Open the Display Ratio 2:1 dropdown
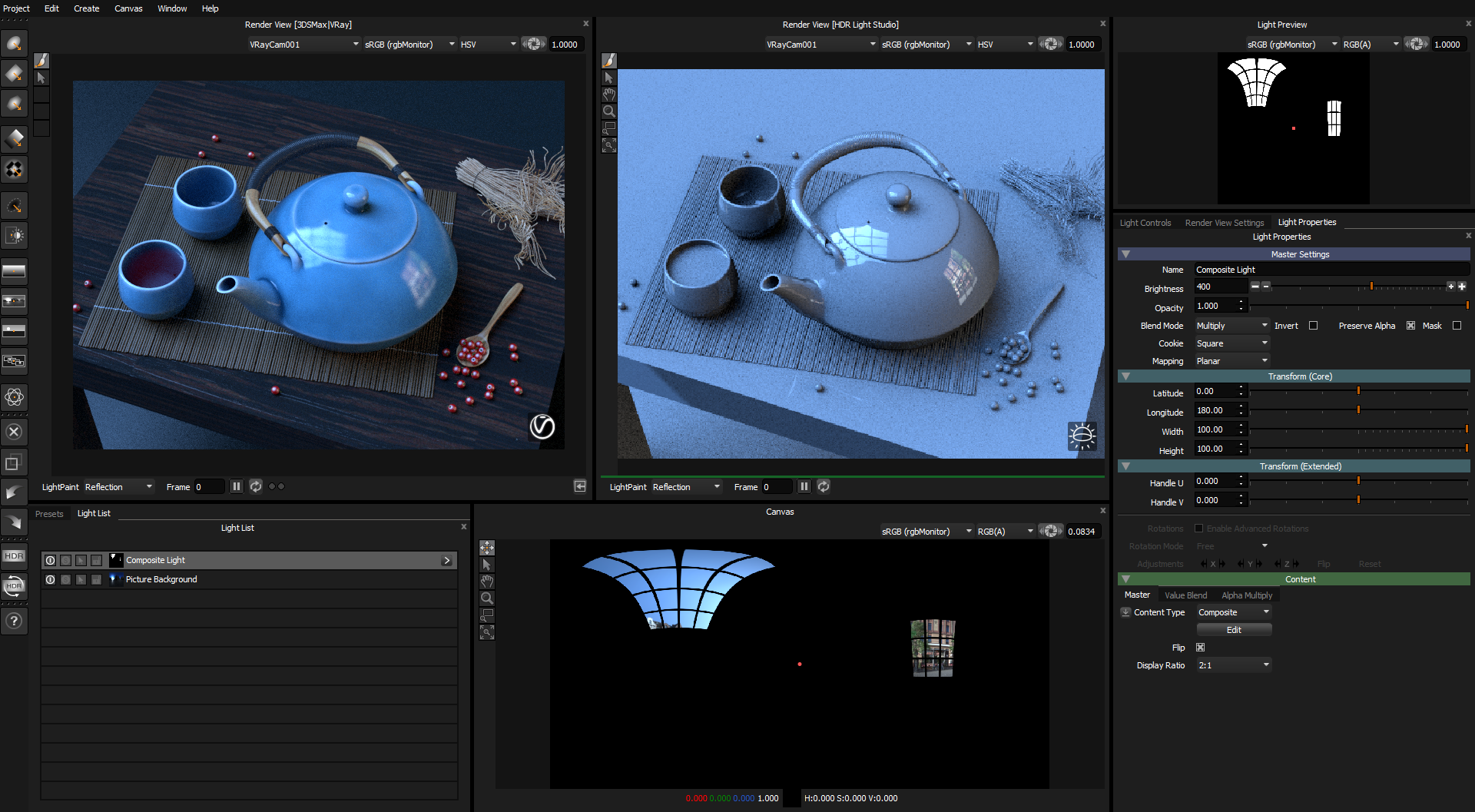Image resolution: width=1475 pixels, height=812 pixels. [1234, 665]
